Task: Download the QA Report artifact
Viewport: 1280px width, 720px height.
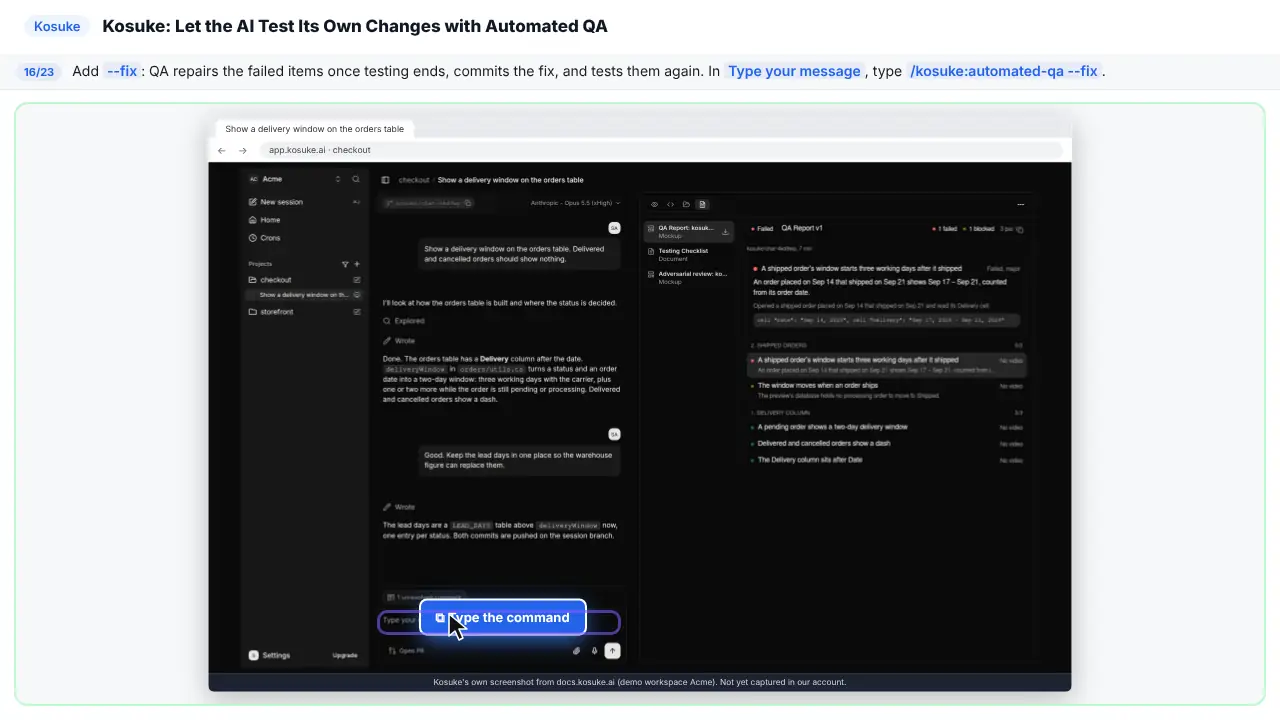Action: tap(726, 232)
